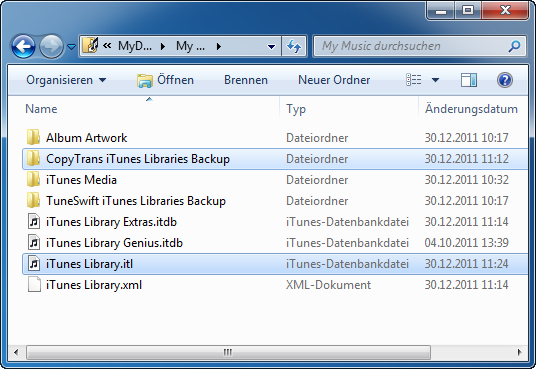Go back with the blue Back arrow
The width and height of the screenshot is (536, 369).
(x=23, y=46)
